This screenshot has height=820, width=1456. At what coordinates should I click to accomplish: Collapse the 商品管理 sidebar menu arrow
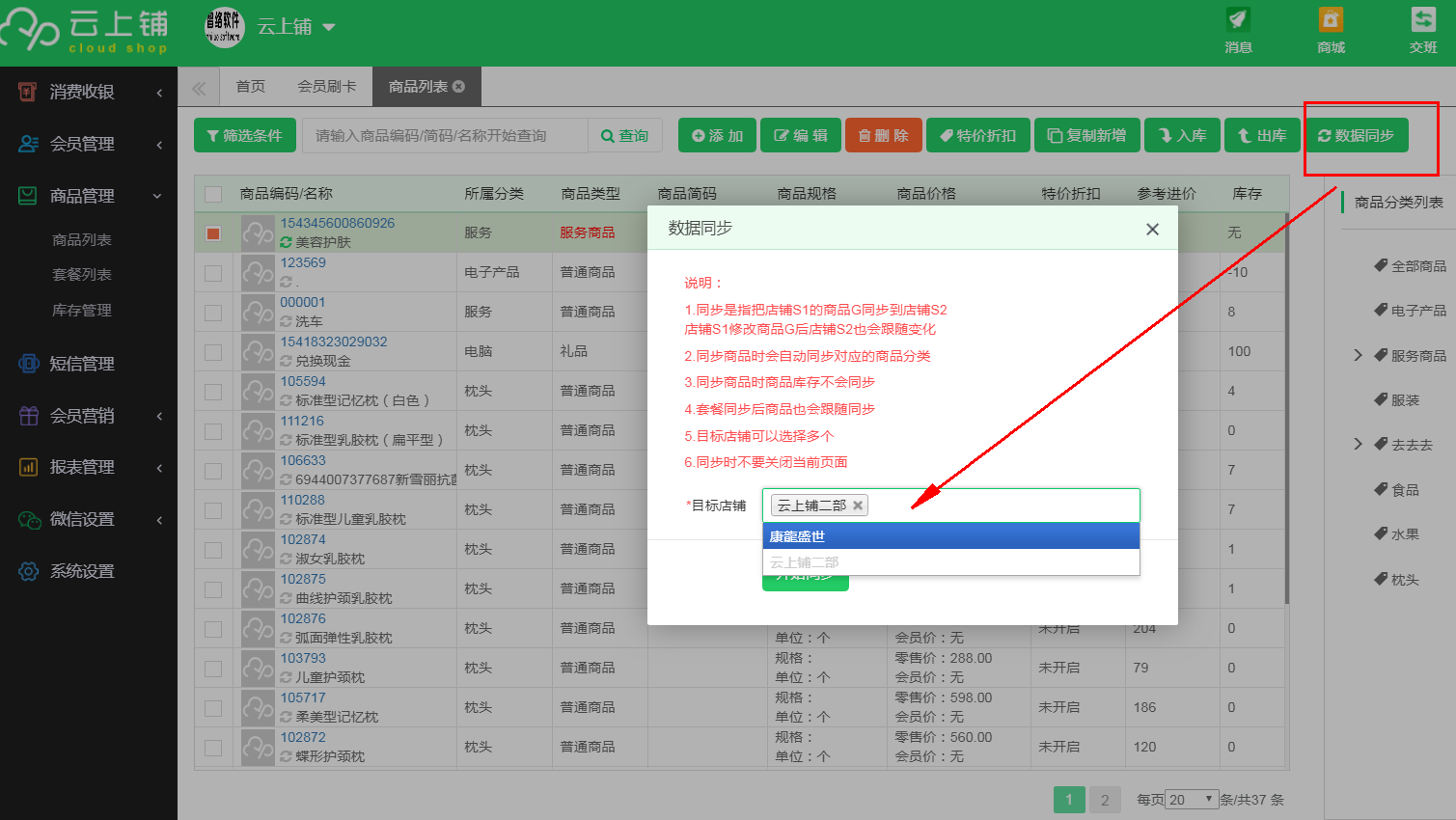point(157,196)
